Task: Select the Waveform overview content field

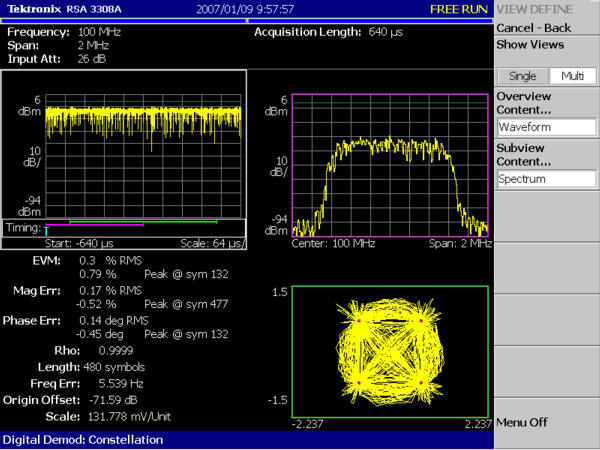Action: (x=546, y=128)
